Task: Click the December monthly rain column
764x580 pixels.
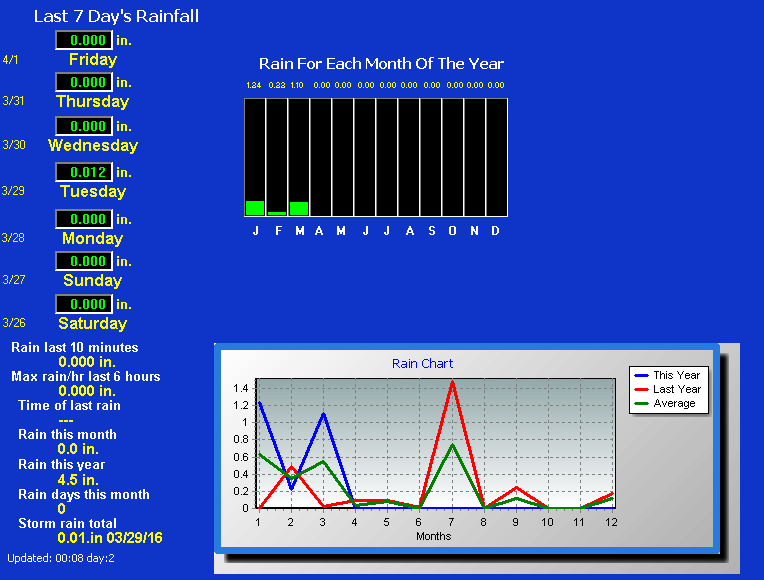Action: (x=496, y=156)
